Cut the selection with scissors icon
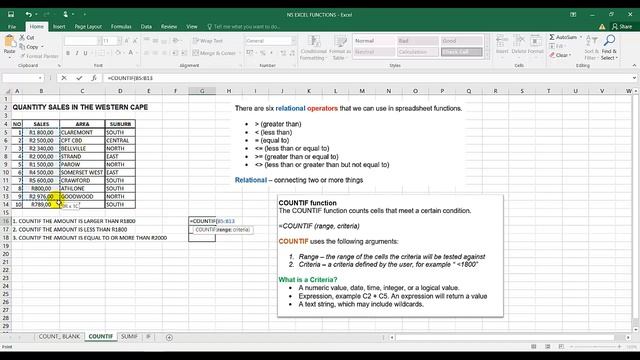This screenshot has height=360, width=640. coord(22,37)
